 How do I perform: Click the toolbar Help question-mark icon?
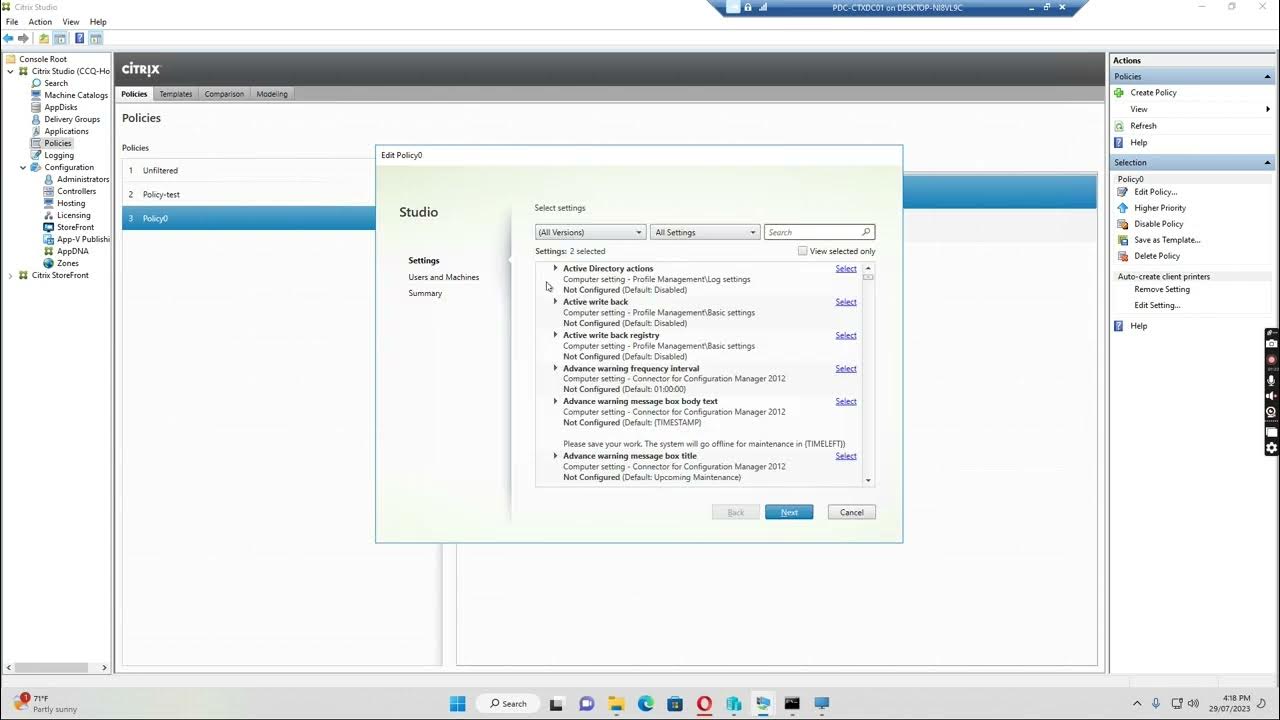pyautogui.click(x=79, y=38)
